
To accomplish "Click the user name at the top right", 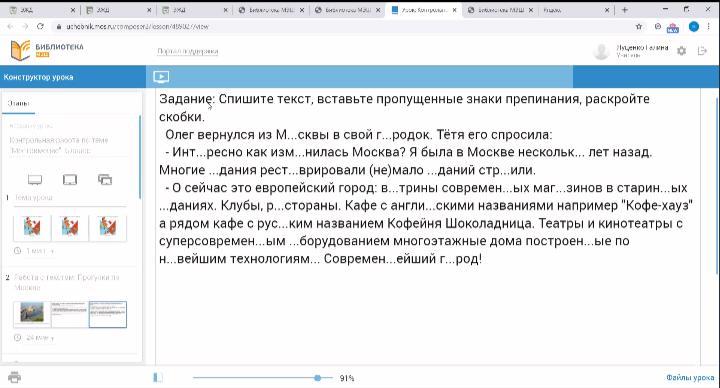I will click(x=642, y=48).
